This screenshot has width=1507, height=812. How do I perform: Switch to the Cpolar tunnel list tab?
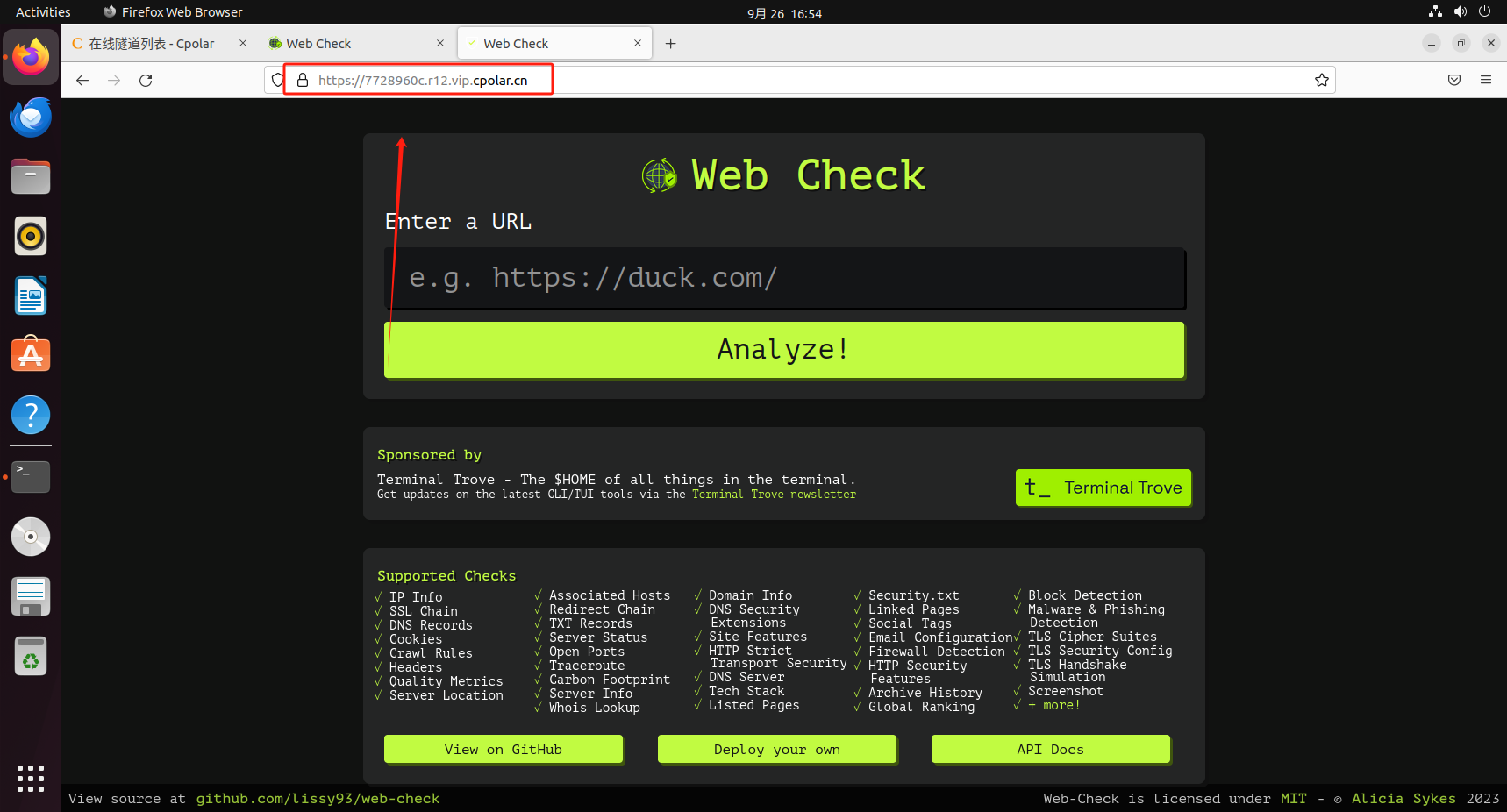pos(160,43)
